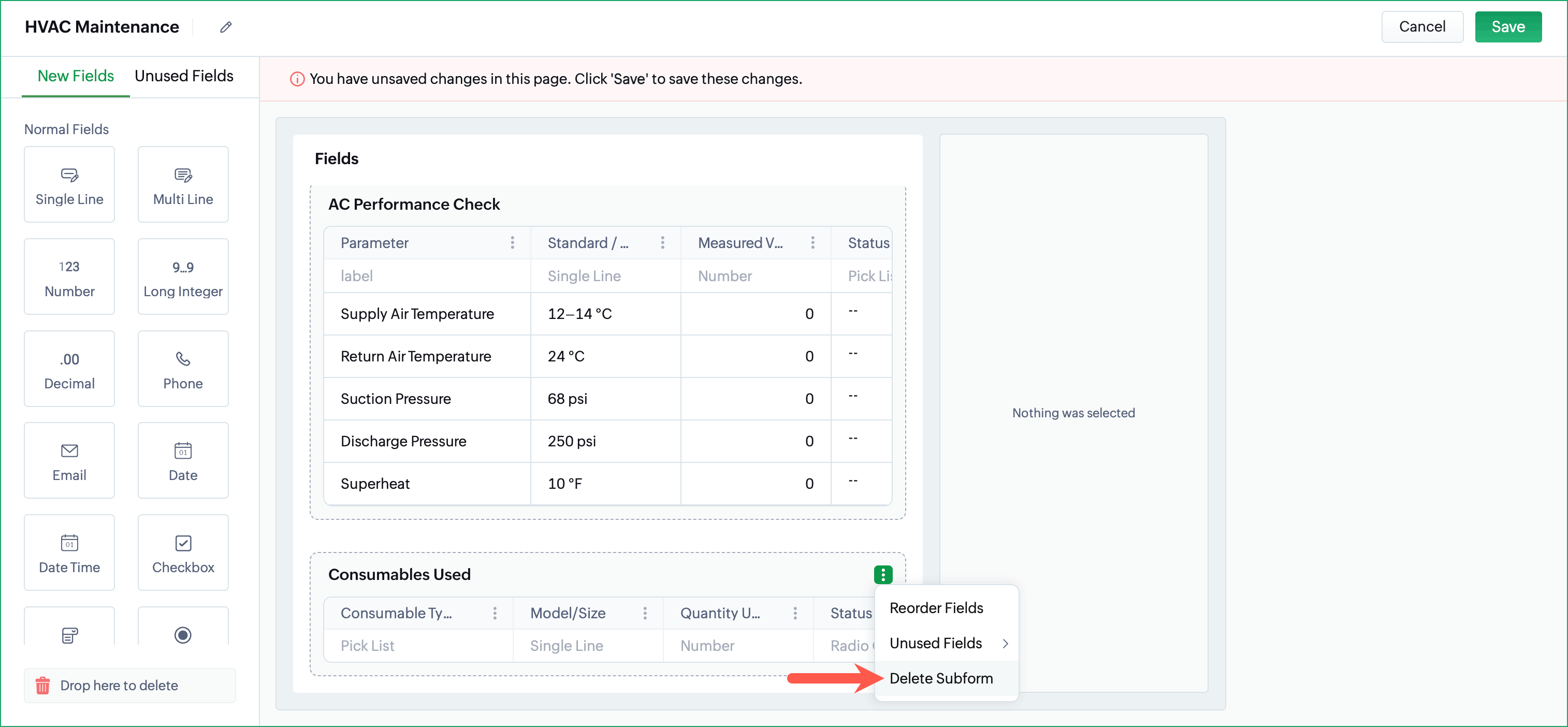
Task: Choose the Phone field tile
Action: [183, 369]
